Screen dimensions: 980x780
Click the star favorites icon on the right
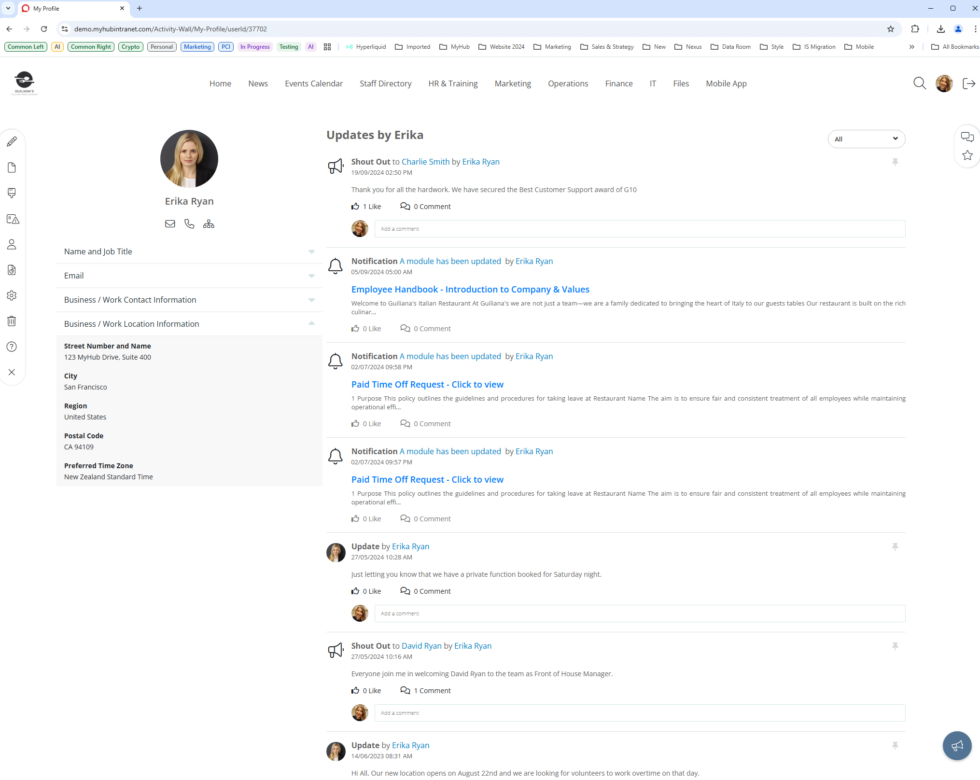pos(966,156)
